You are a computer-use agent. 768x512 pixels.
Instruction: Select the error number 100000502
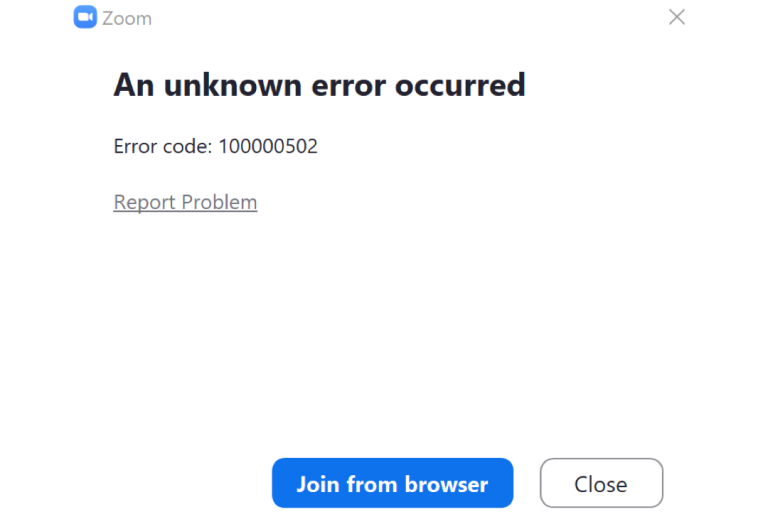pos(266,146)
